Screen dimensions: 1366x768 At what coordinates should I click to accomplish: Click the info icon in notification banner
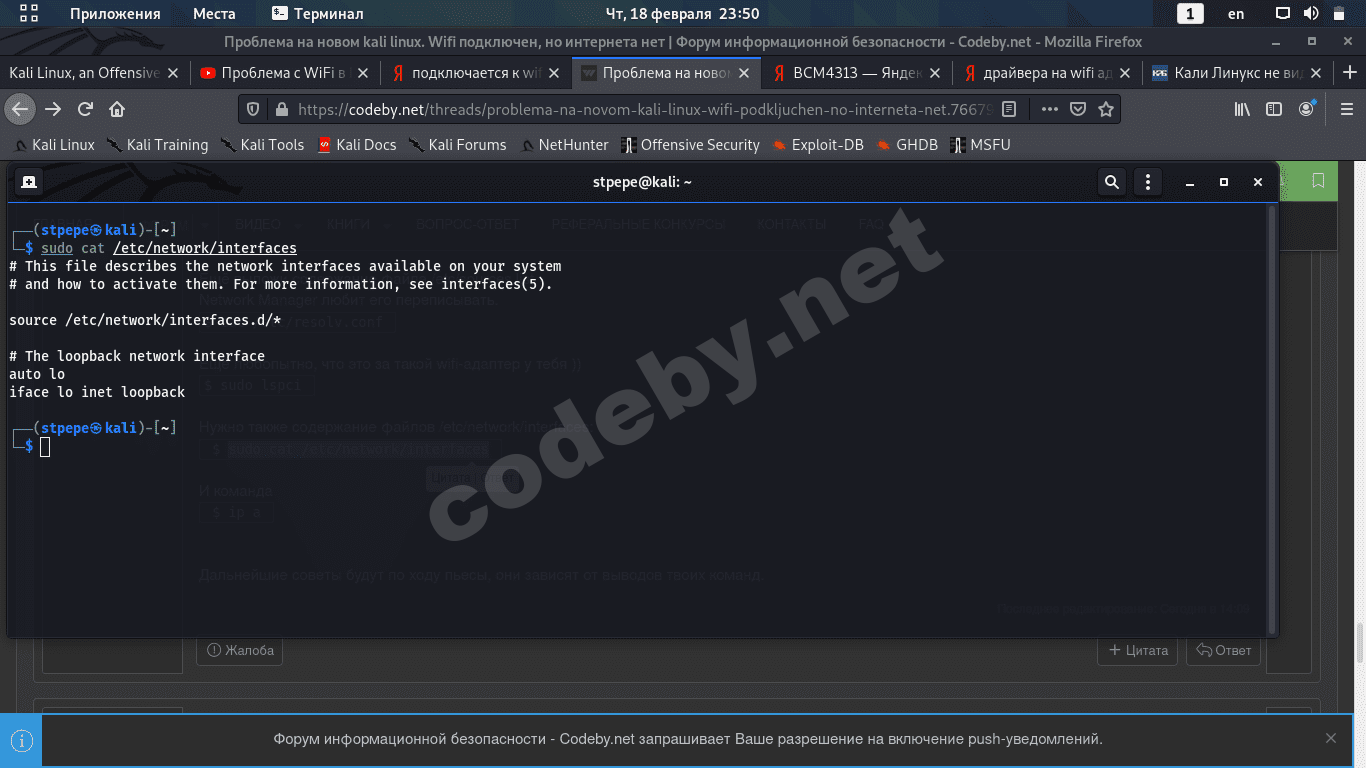tap(22, 741)
